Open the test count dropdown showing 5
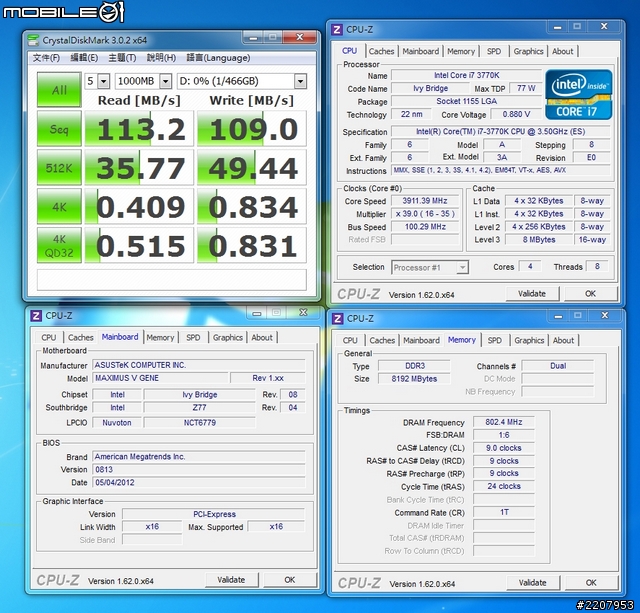This screenshot has height=613, width=640. [x=97, y=81]
